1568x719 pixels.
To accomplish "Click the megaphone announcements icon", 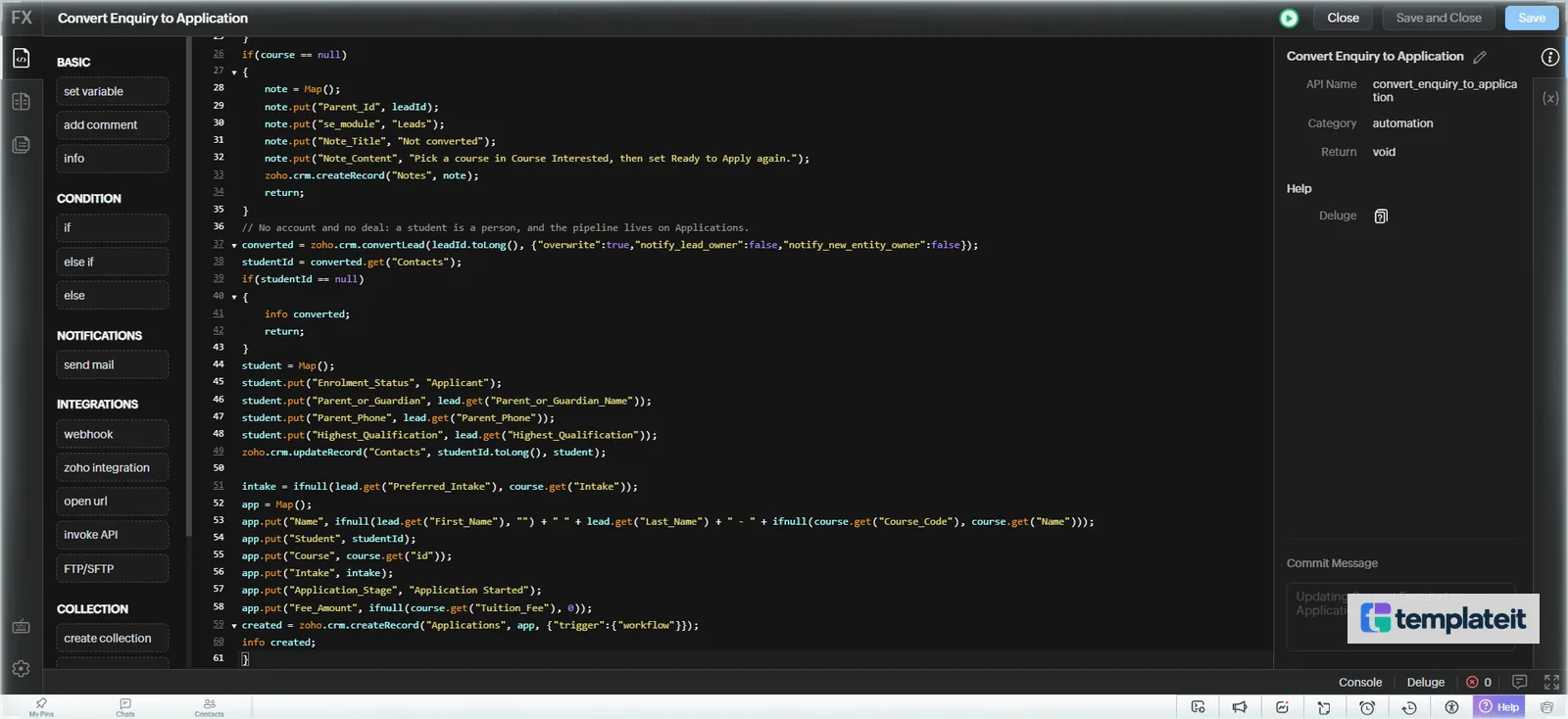I will [1240, 707].
